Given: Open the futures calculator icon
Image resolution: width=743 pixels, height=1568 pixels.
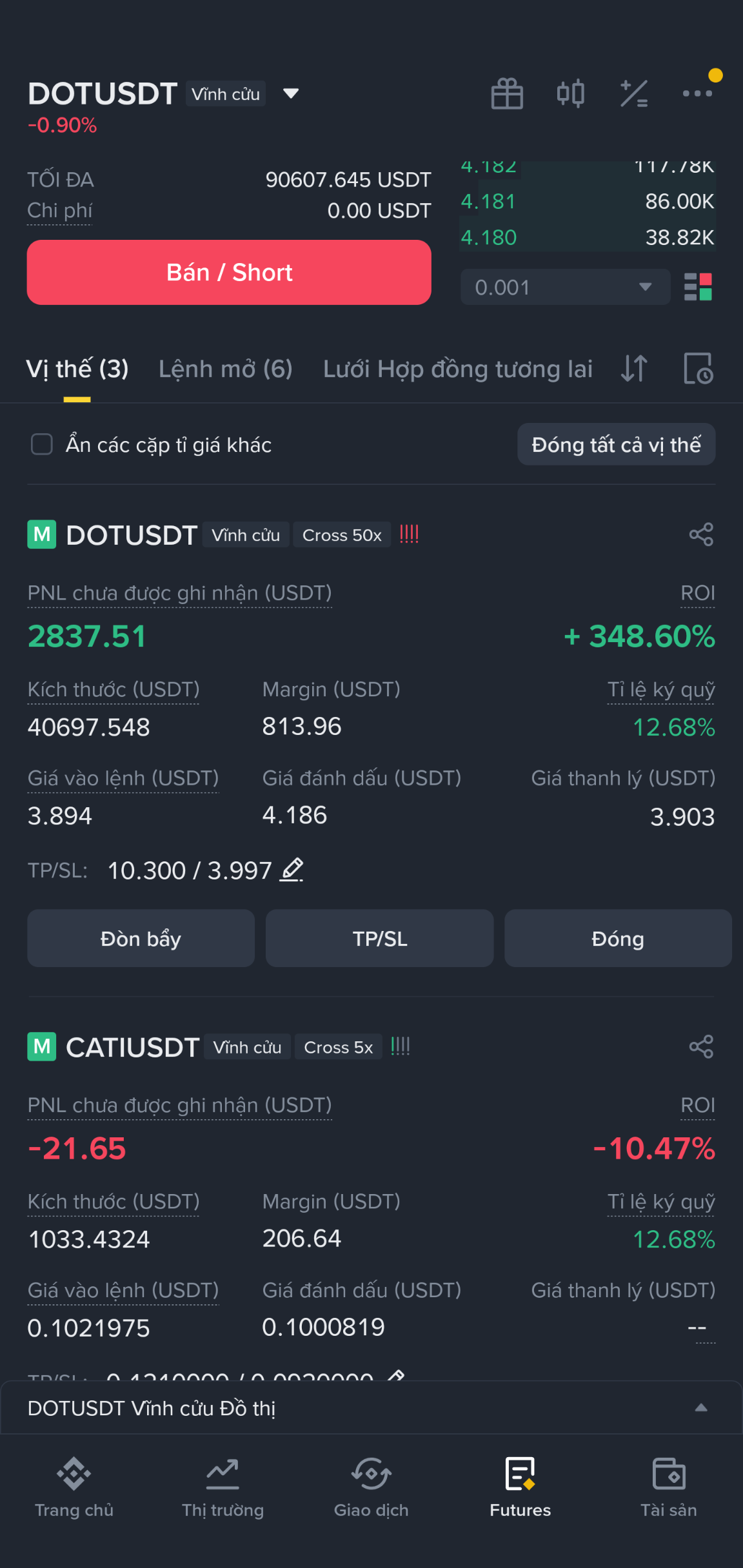Looking at the screenshot, I should pyautogui.click(x=634, y=94).
